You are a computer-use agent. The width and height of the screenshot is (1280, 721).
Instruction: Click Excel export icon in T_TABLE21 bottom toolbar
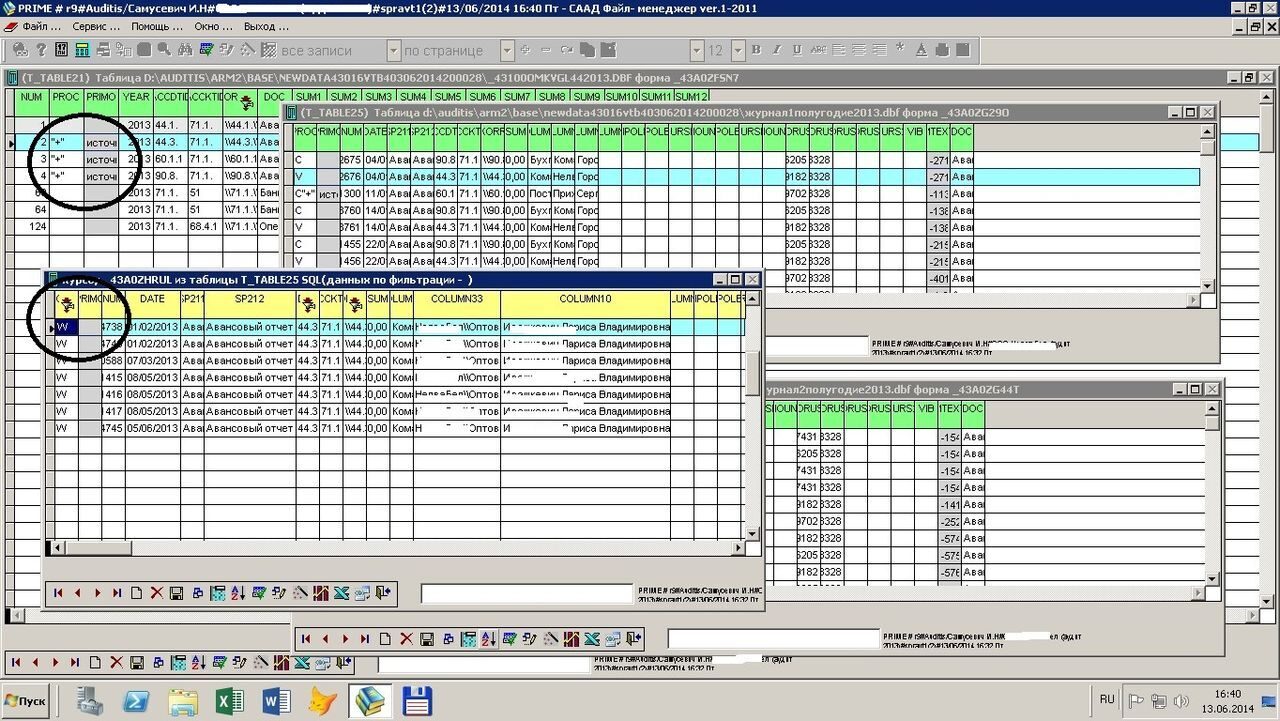point(301,663)
